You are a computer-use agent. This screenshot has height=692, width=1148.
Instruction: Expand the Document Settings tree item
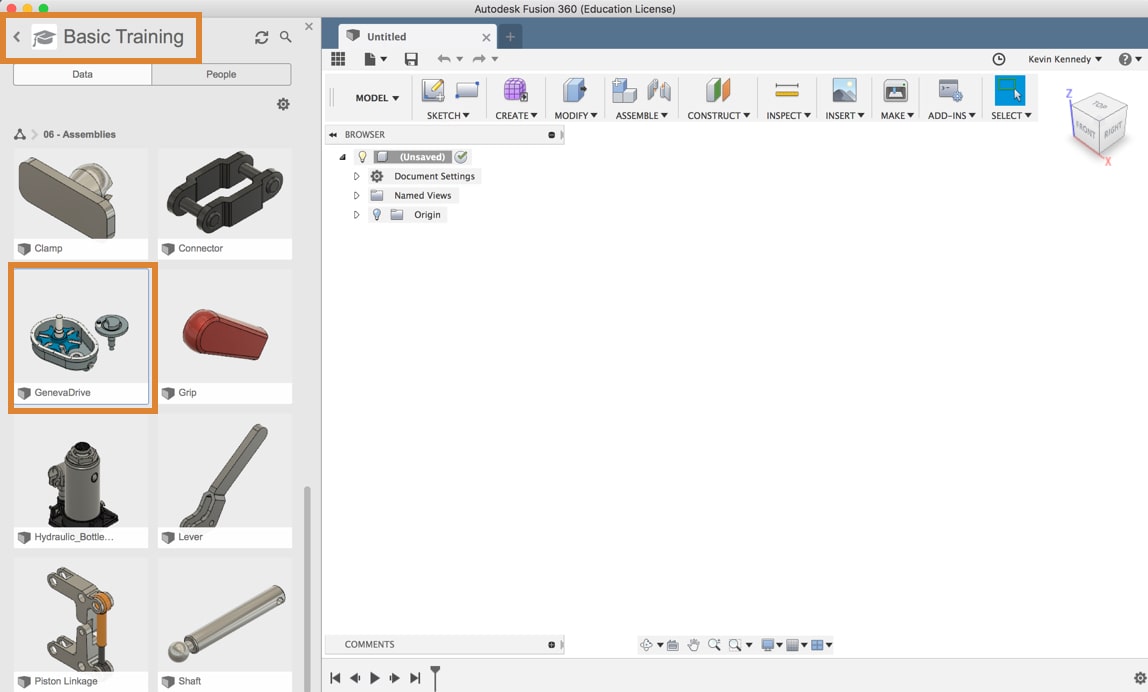point(357,176)
